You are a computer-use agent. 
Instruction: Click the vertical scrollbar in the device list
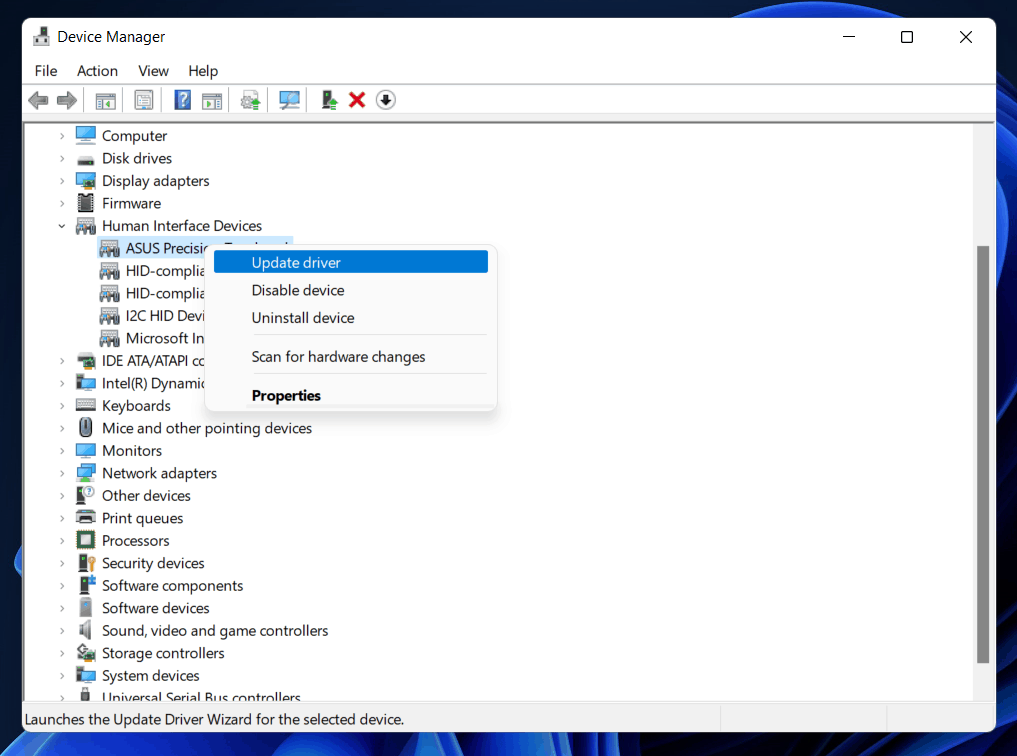(982, 450)
